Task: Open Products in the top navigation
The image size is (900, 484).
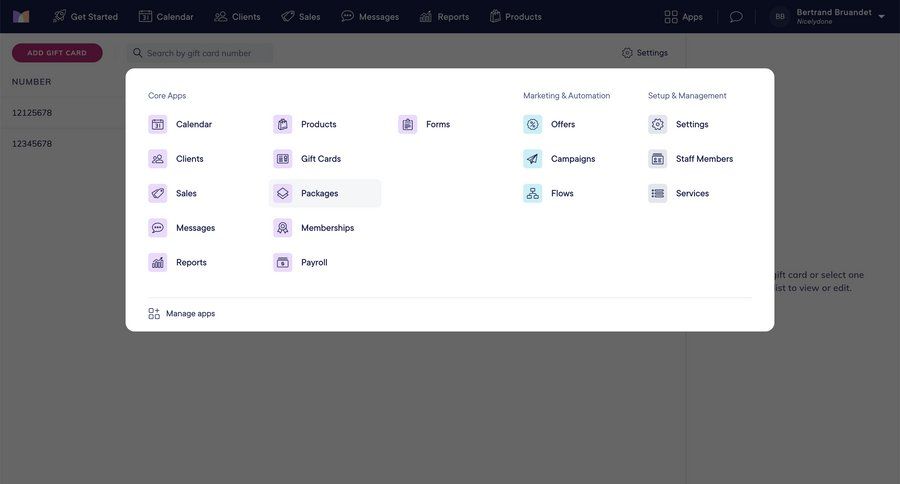Action: coord(515,17)
